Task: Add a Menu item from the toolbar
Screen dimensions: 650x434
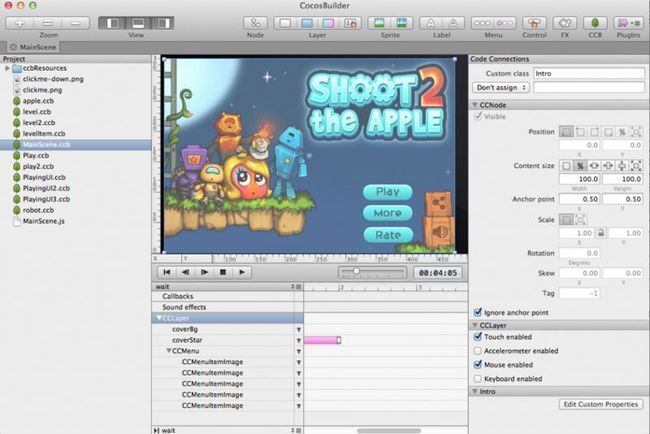Action: pyautogui.click(x=505, y=23)
